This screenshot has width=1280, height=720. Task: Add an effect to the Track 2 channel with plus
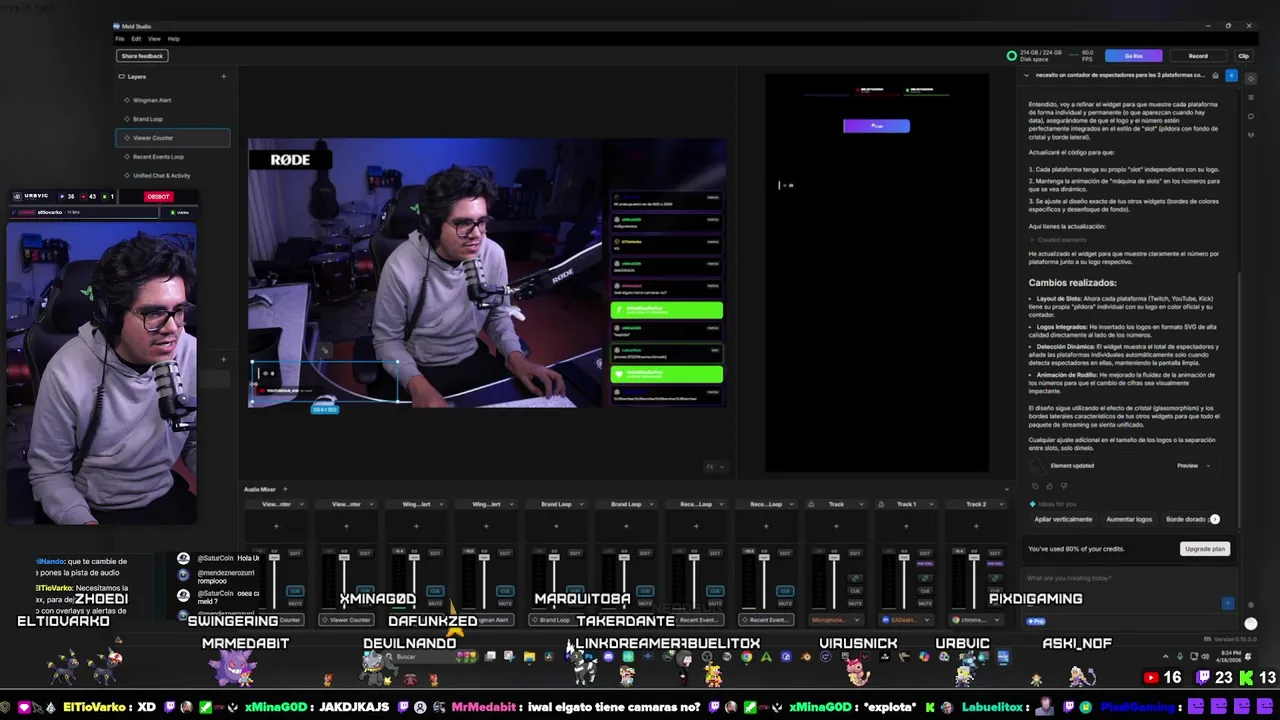pos(976,526)
